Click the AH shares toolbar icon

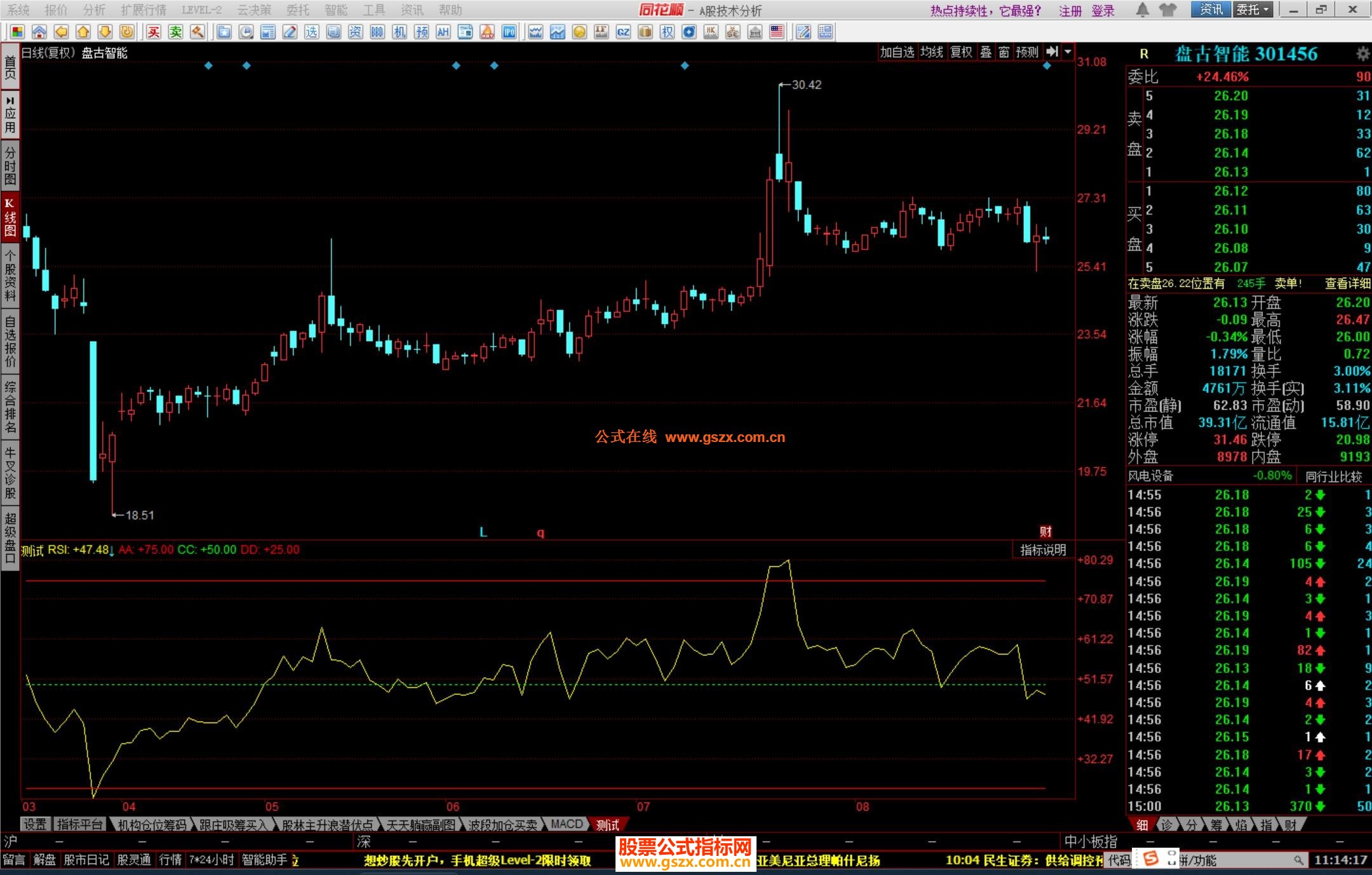click(443, 32)
